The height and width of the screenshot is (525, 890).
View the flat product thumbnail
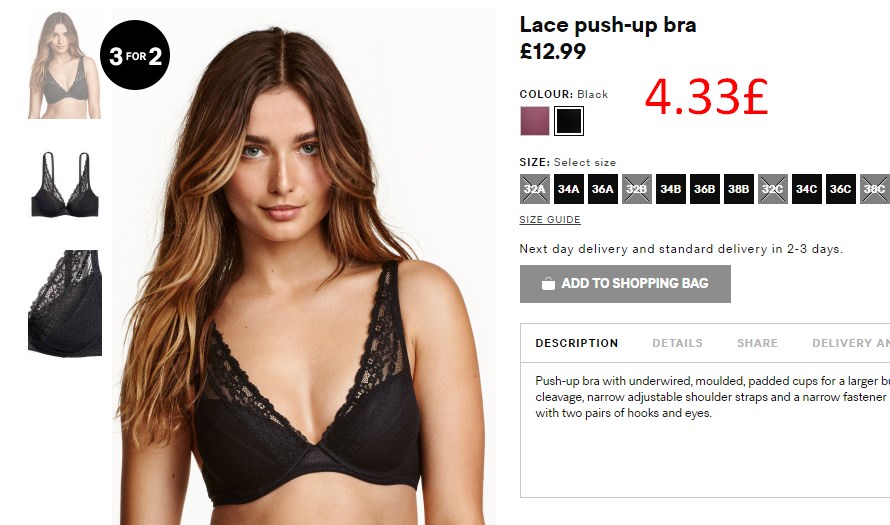pos(65,184)
